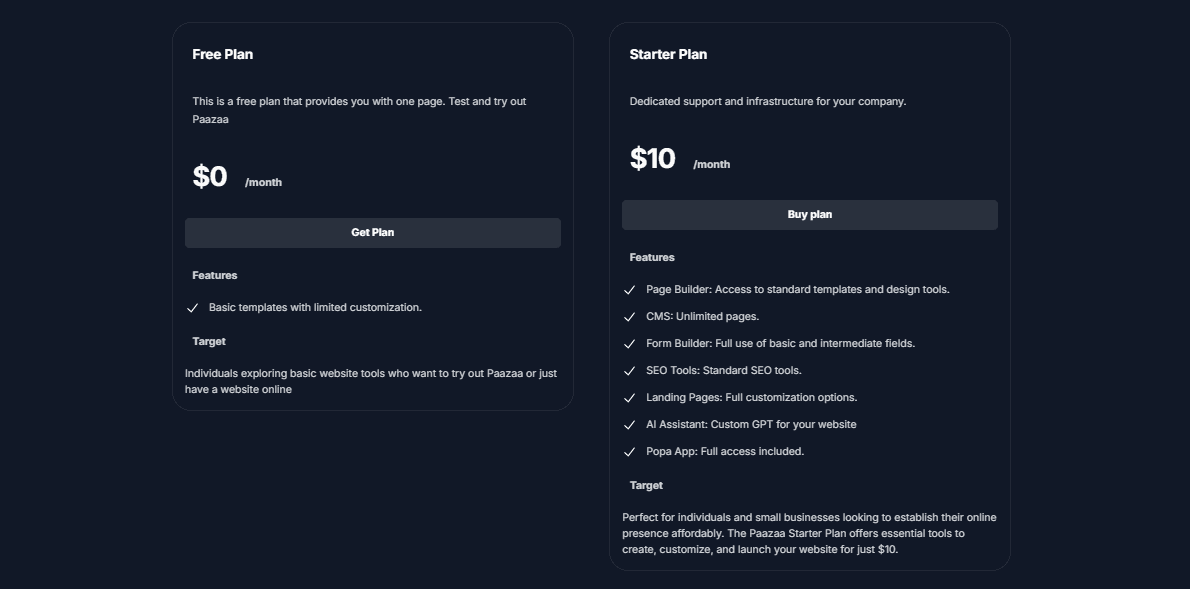Click the Starter Plan target paragraph
This screenshot has width=1190, height=589.
point(809,533)
